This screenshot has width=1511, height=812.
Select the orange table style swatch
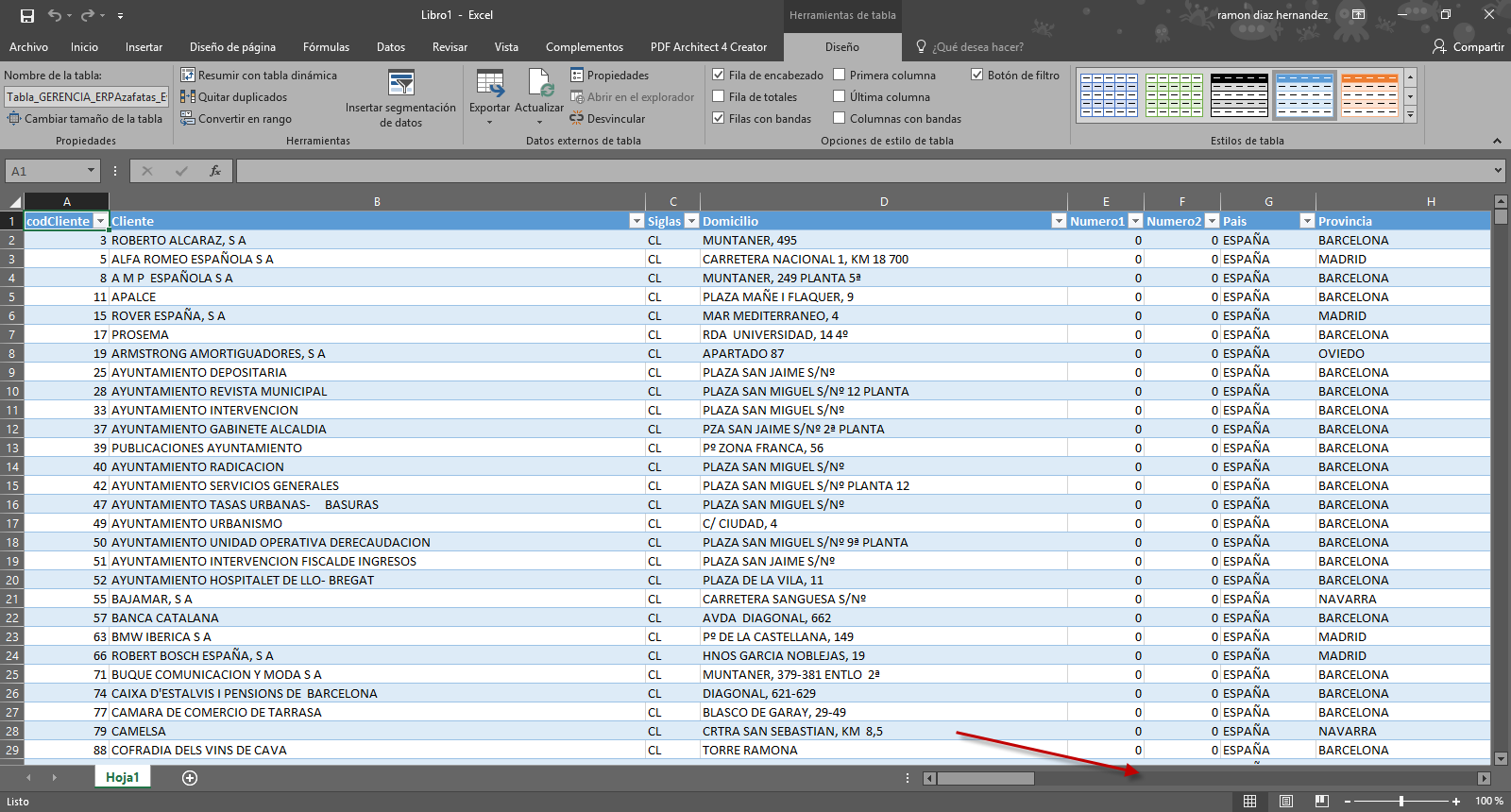click(x=1369, y=94)
